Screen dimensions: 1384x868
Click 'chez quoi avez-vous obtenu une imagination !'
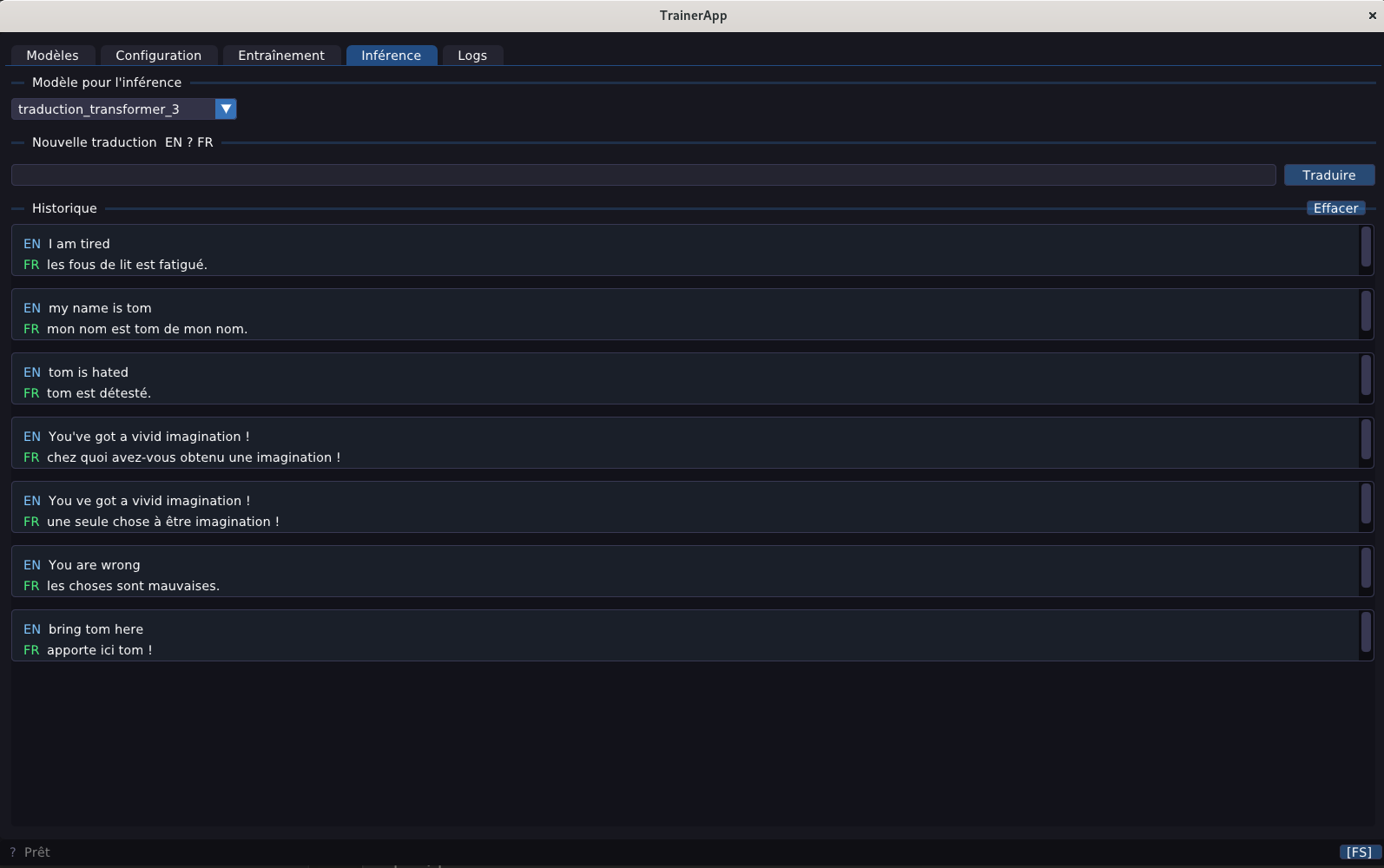pyautogui.click(x=194, y=457)
